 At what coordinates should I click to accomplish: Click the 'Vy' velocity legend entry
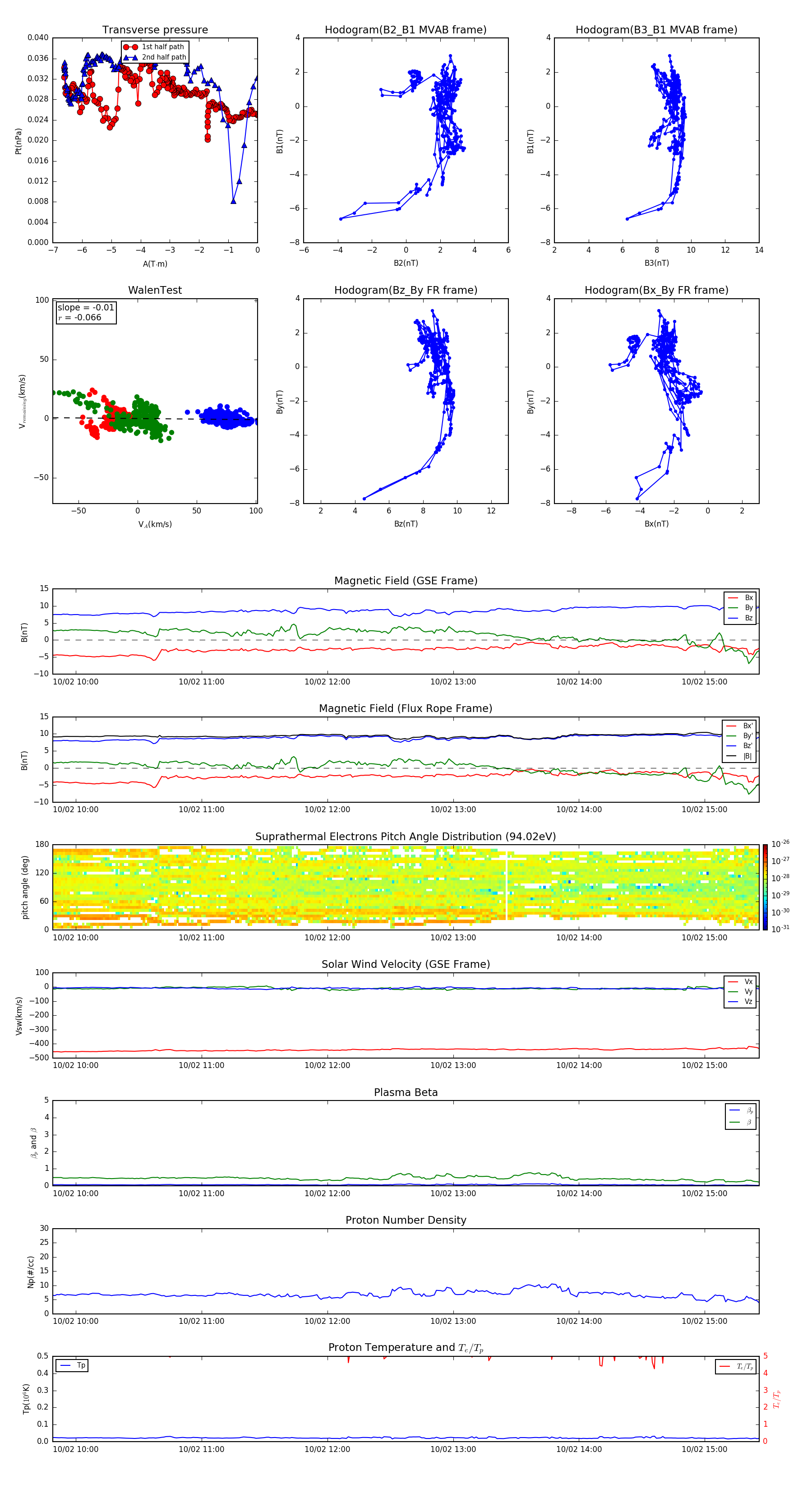tap(741, 991)
